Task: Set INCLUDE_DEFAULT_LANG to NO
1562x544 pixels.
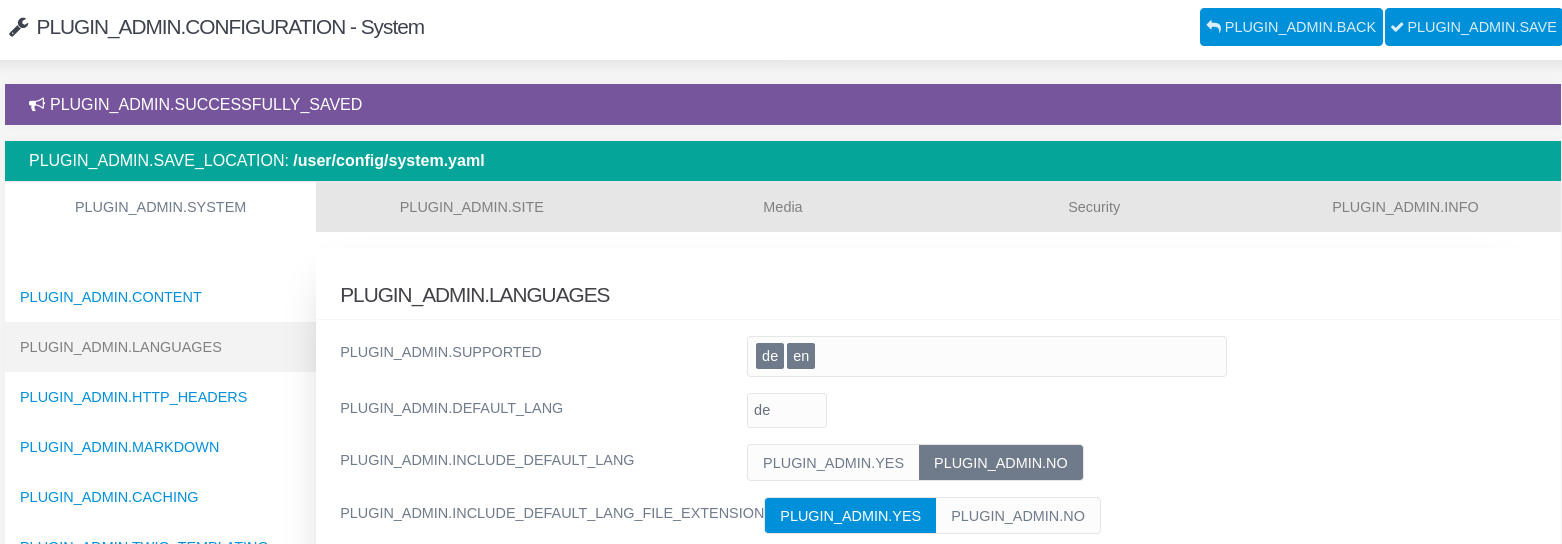Action: pyautogui.click(x=1001, y=463)
